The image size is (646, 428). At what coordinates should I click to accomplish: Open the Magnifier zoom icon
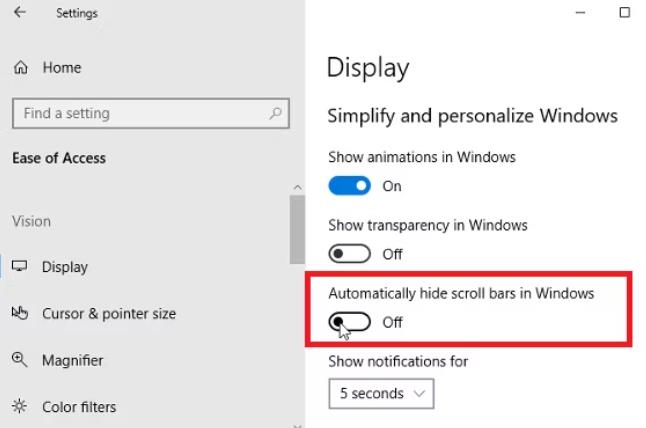pos(19,360)
